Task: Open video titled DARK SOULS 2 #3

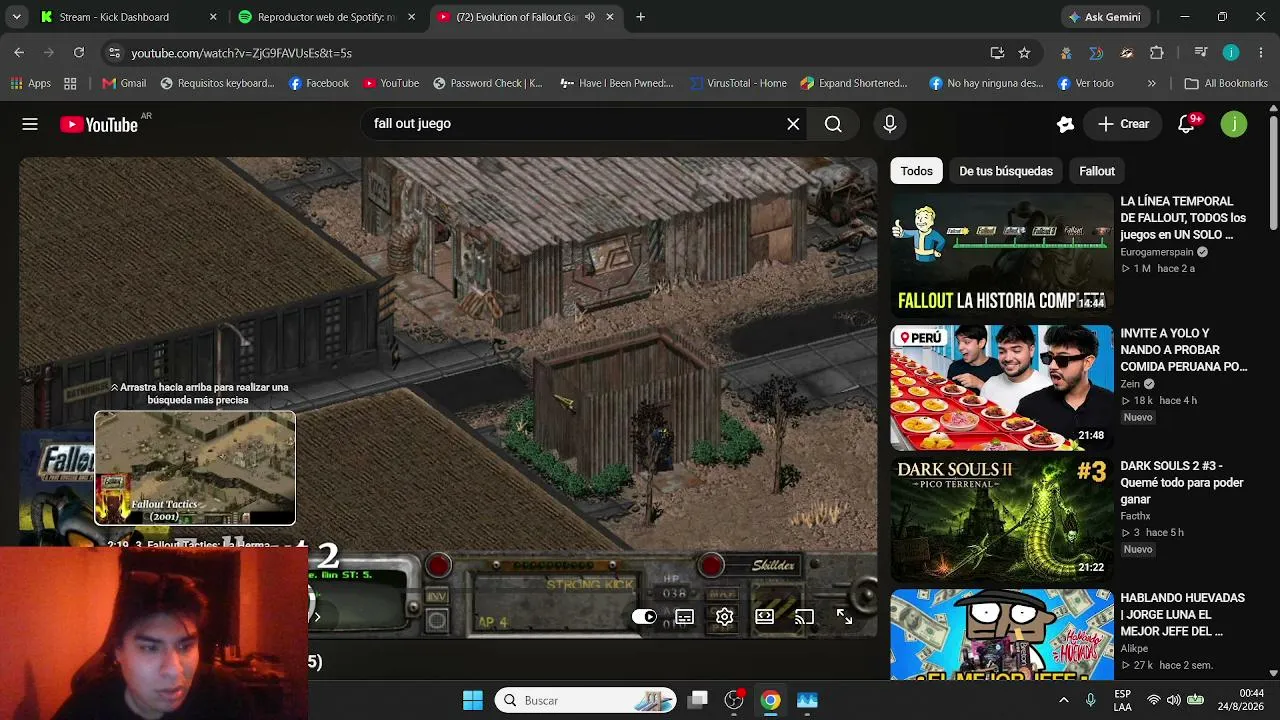Action: pyautogui.click(x=1182, y=482)
